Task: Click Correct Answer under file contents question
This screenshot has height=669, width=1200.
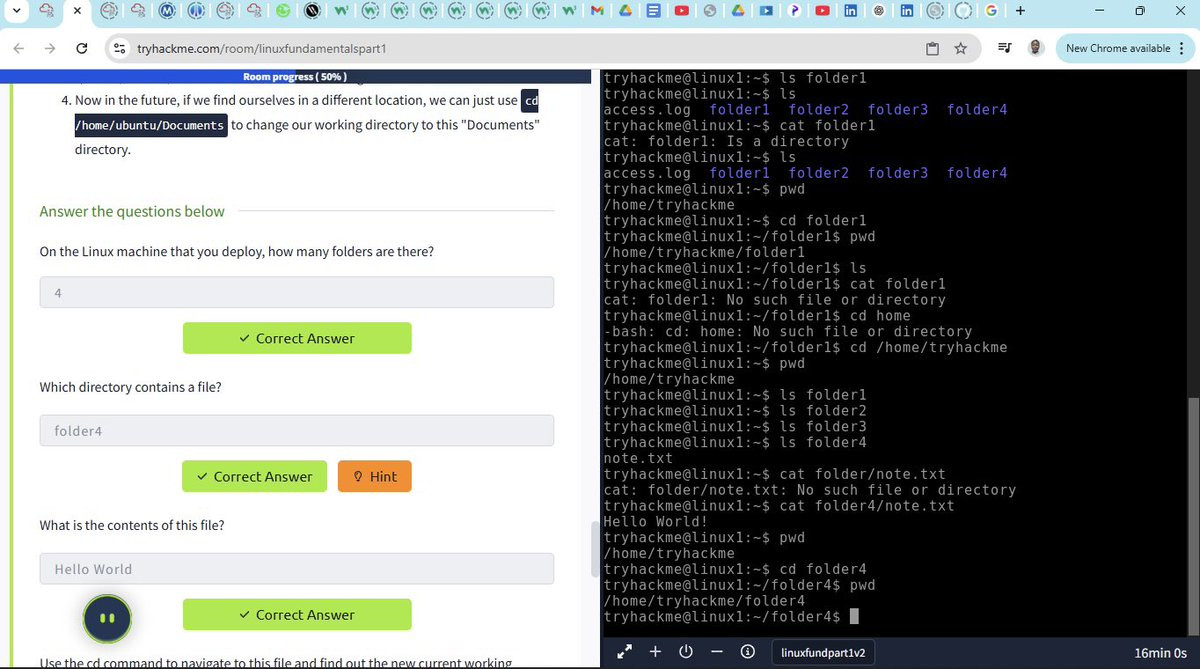Action: (x=297, y=614)
